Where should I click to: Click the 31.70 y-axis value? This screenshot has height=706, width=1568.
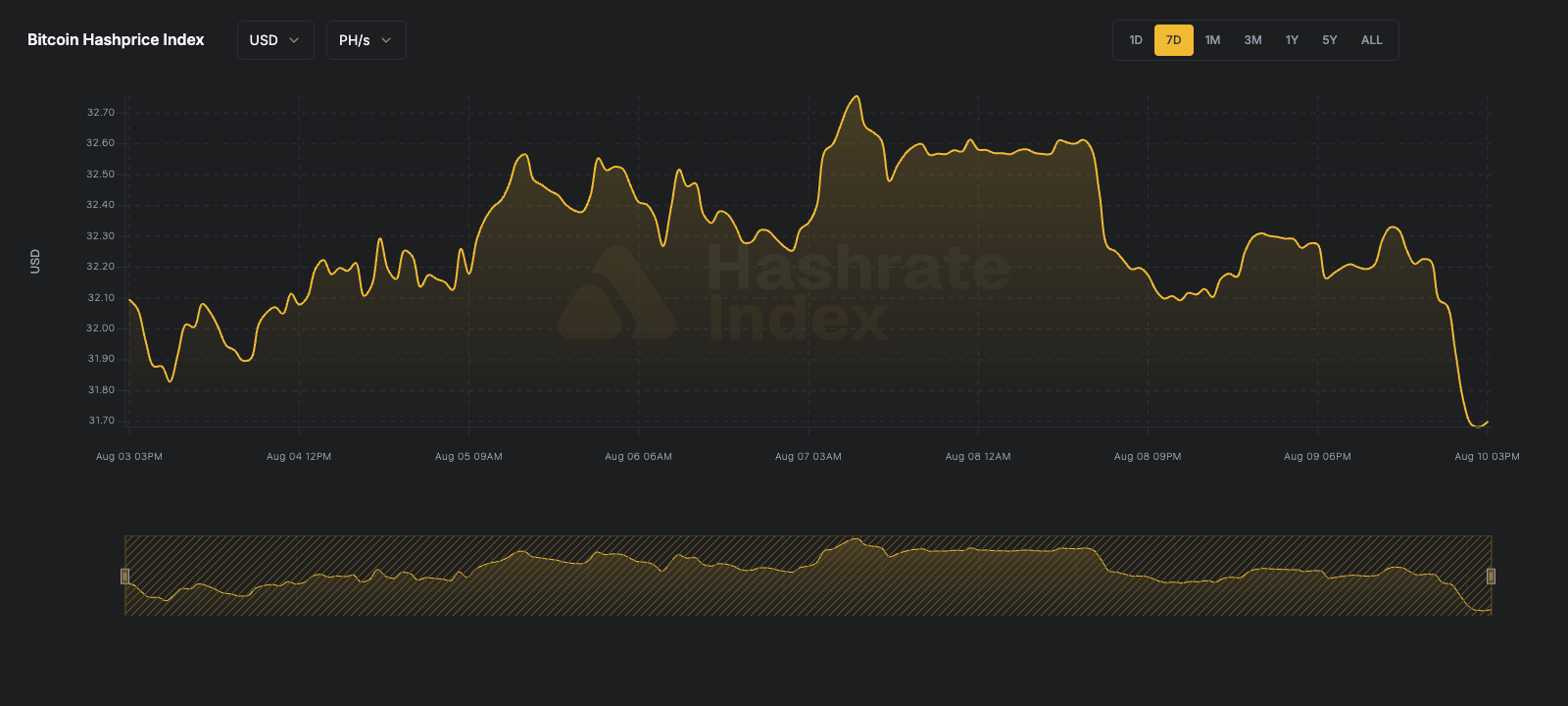(x=101, y=421)
